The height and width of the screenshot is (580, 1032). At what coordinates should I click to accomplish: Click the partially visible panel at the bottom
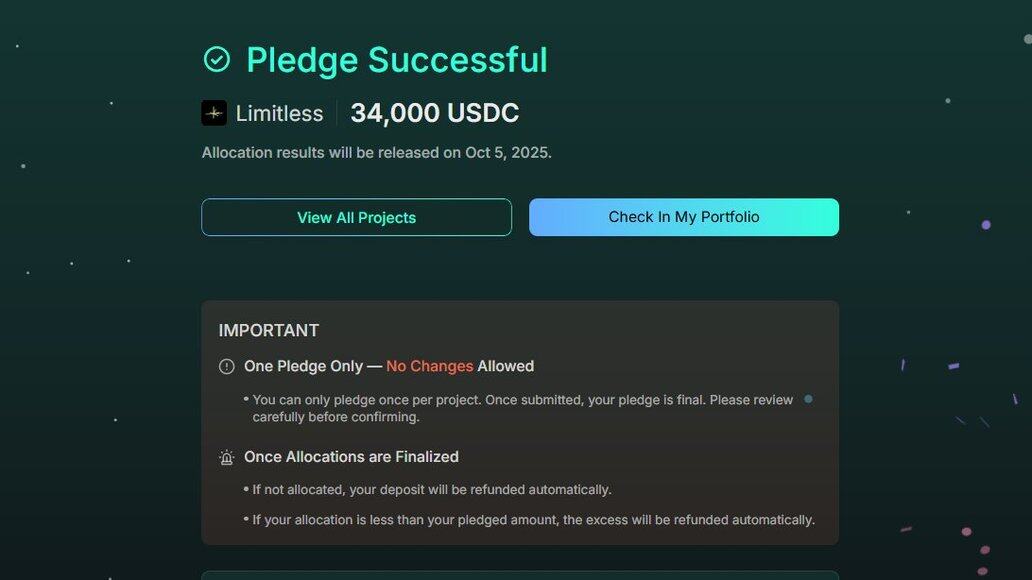click(520, 575)
